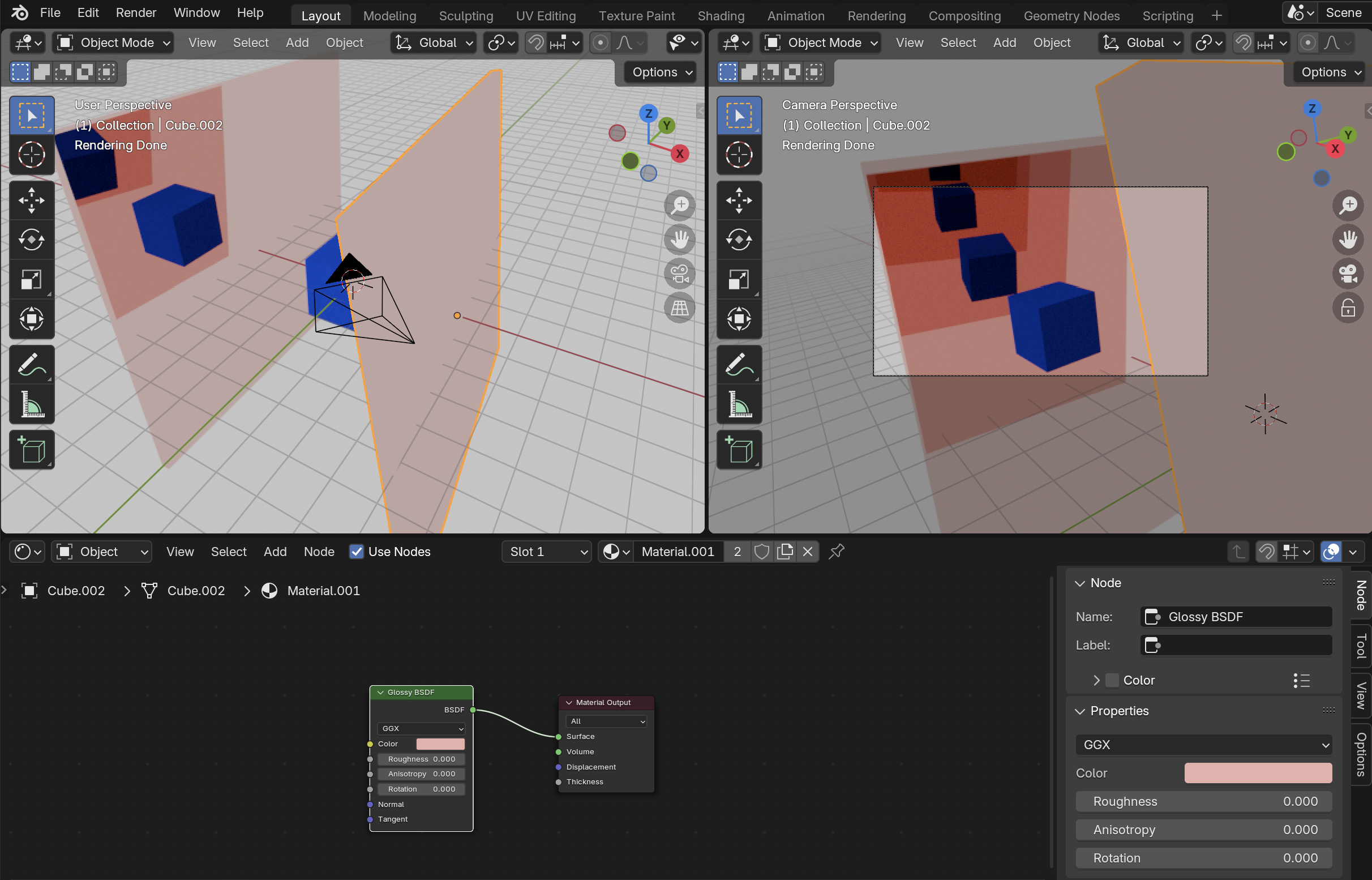This screenshot has width=1372, height=880.
Task: Select the Add Cube tool in left viewport
Action: 32,450
